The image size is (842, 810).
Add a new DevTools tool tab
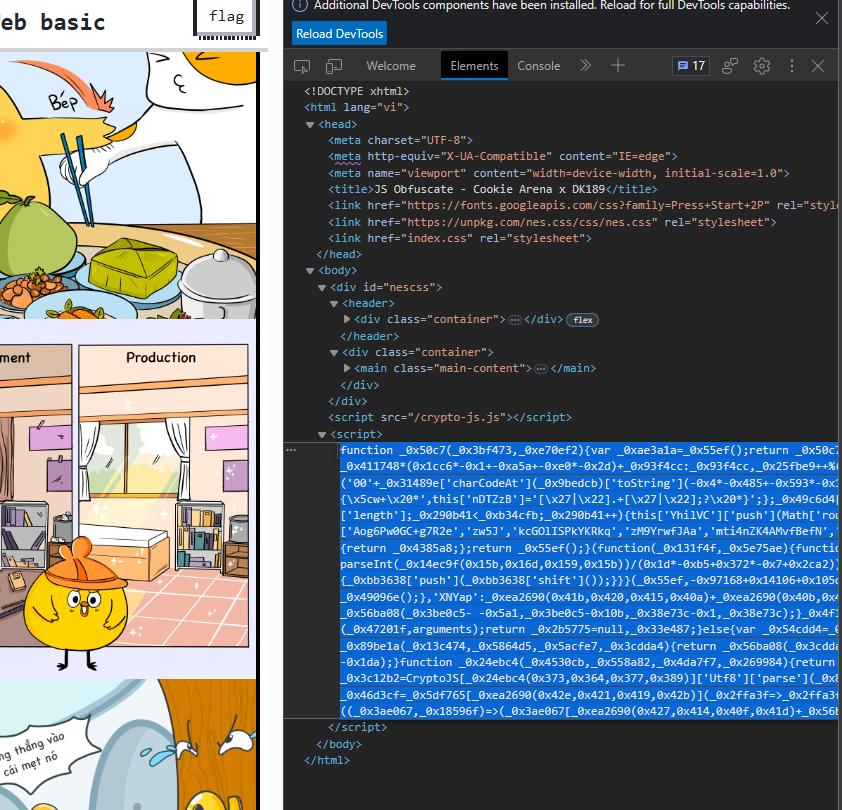(618, 66)
